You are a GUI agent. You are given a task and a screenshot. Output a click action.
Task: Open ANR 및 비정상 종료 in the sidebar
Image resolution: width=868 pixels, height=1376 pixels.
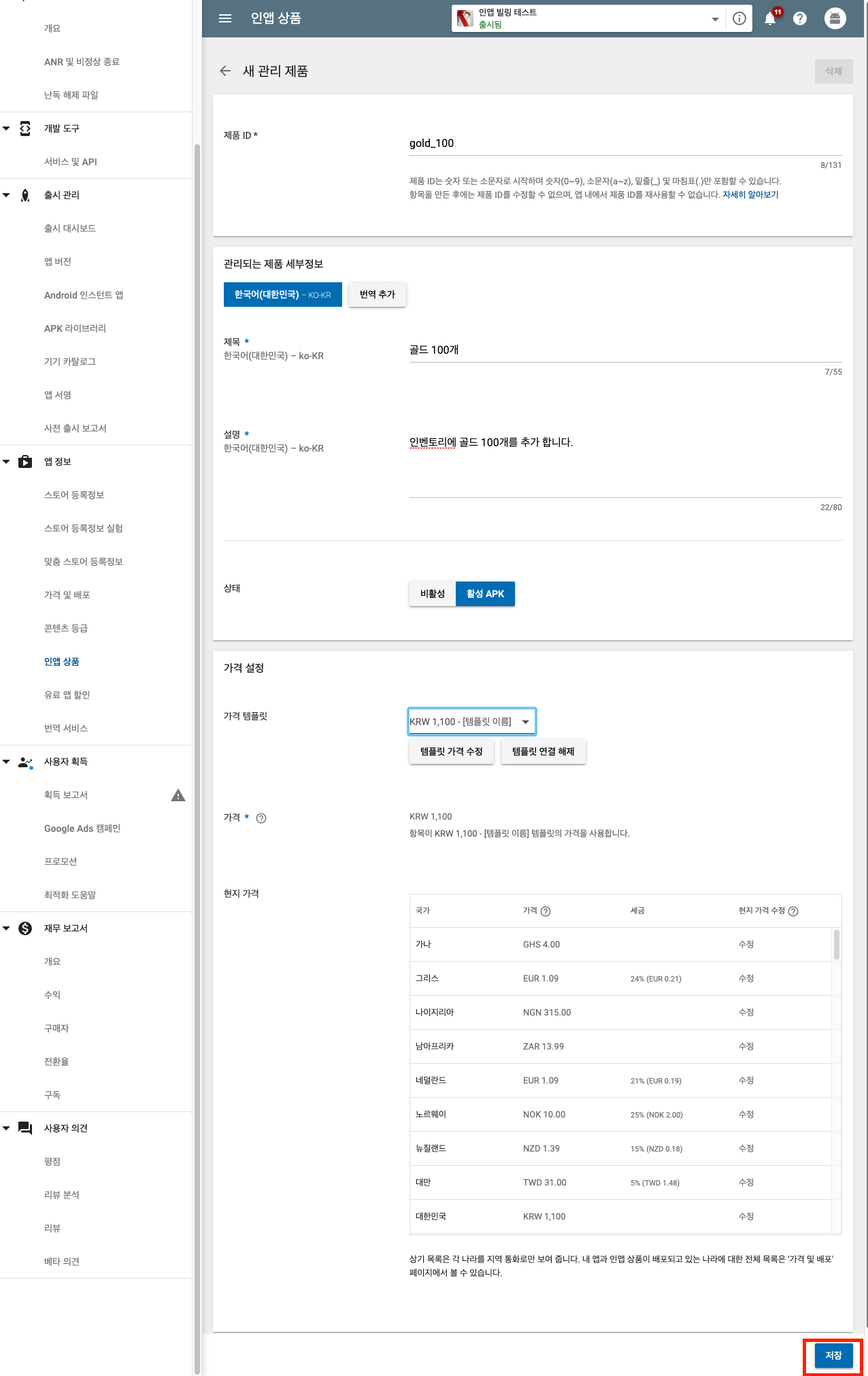(x=82, y=62)
